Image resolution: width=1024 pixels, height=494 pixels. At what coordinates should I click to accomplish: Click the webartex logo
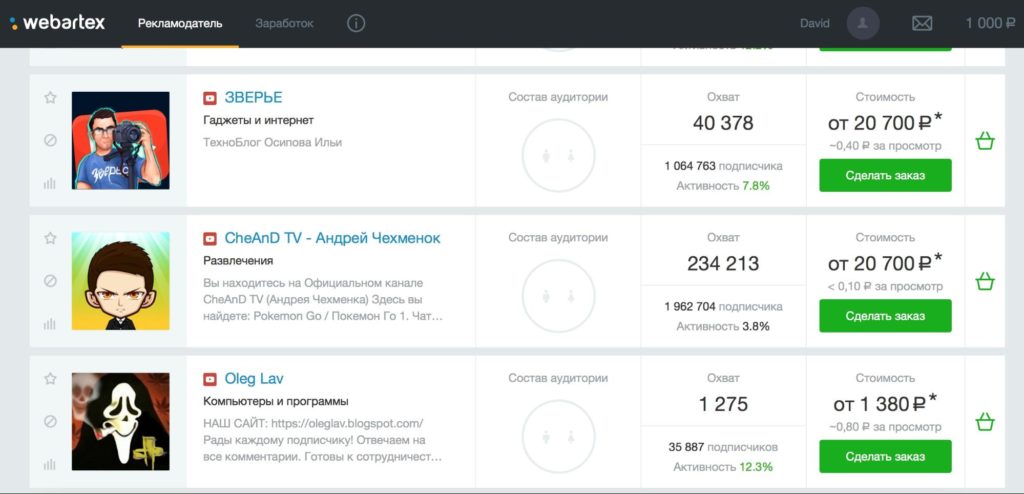(58, 23)
